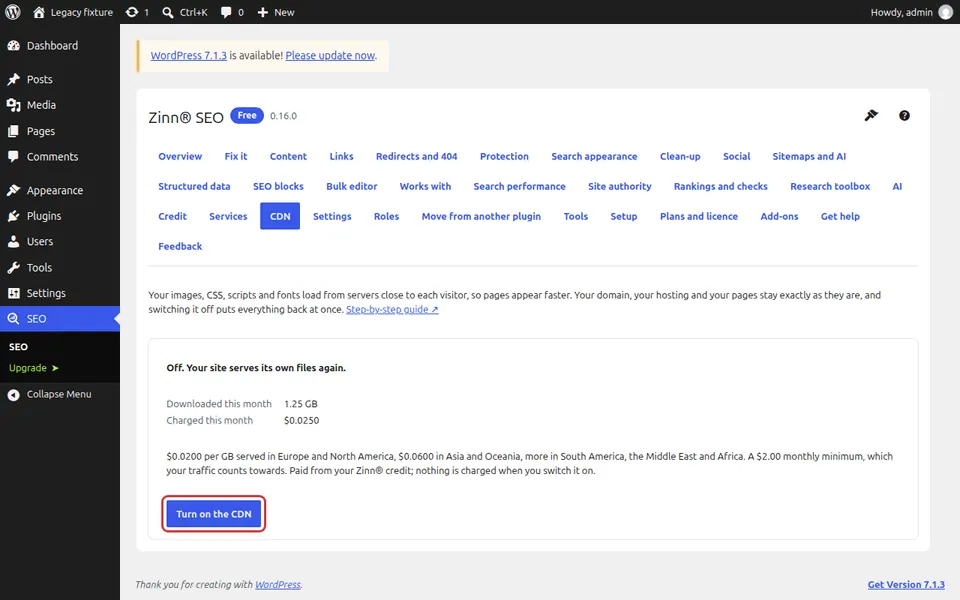Open the Feedback tab

[180, 246]
